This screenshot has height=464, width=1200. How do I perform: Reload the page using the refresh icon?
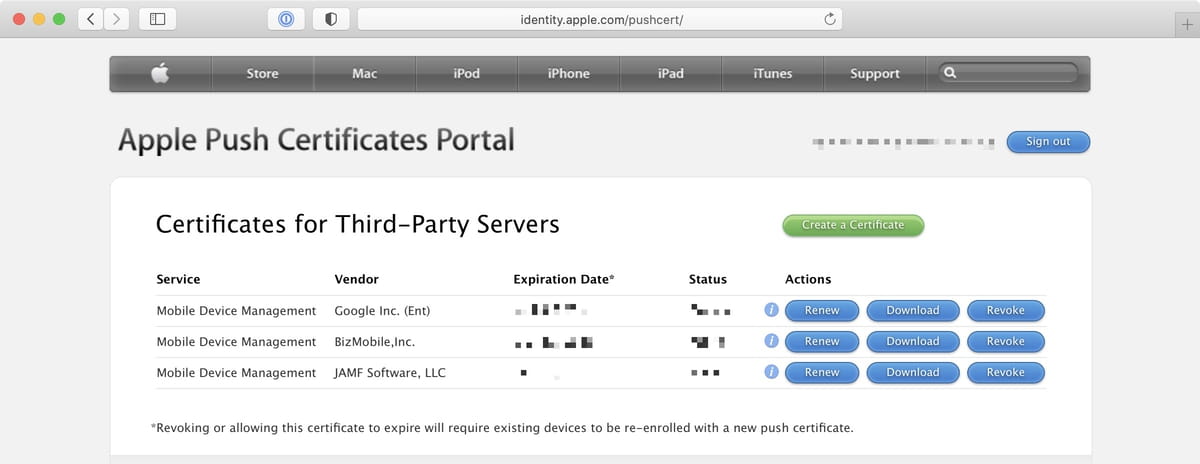pos(829,19)
